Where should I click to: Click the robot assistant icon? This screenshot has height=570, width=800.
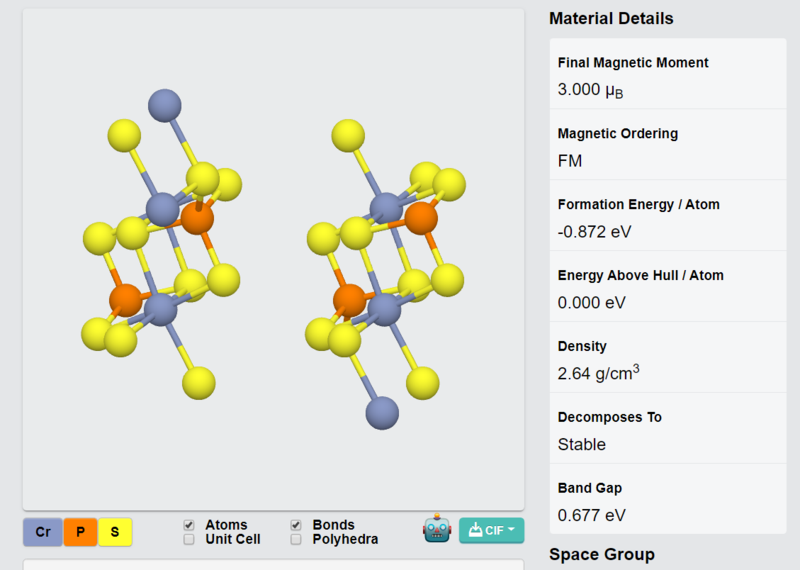tap(437, 529)
